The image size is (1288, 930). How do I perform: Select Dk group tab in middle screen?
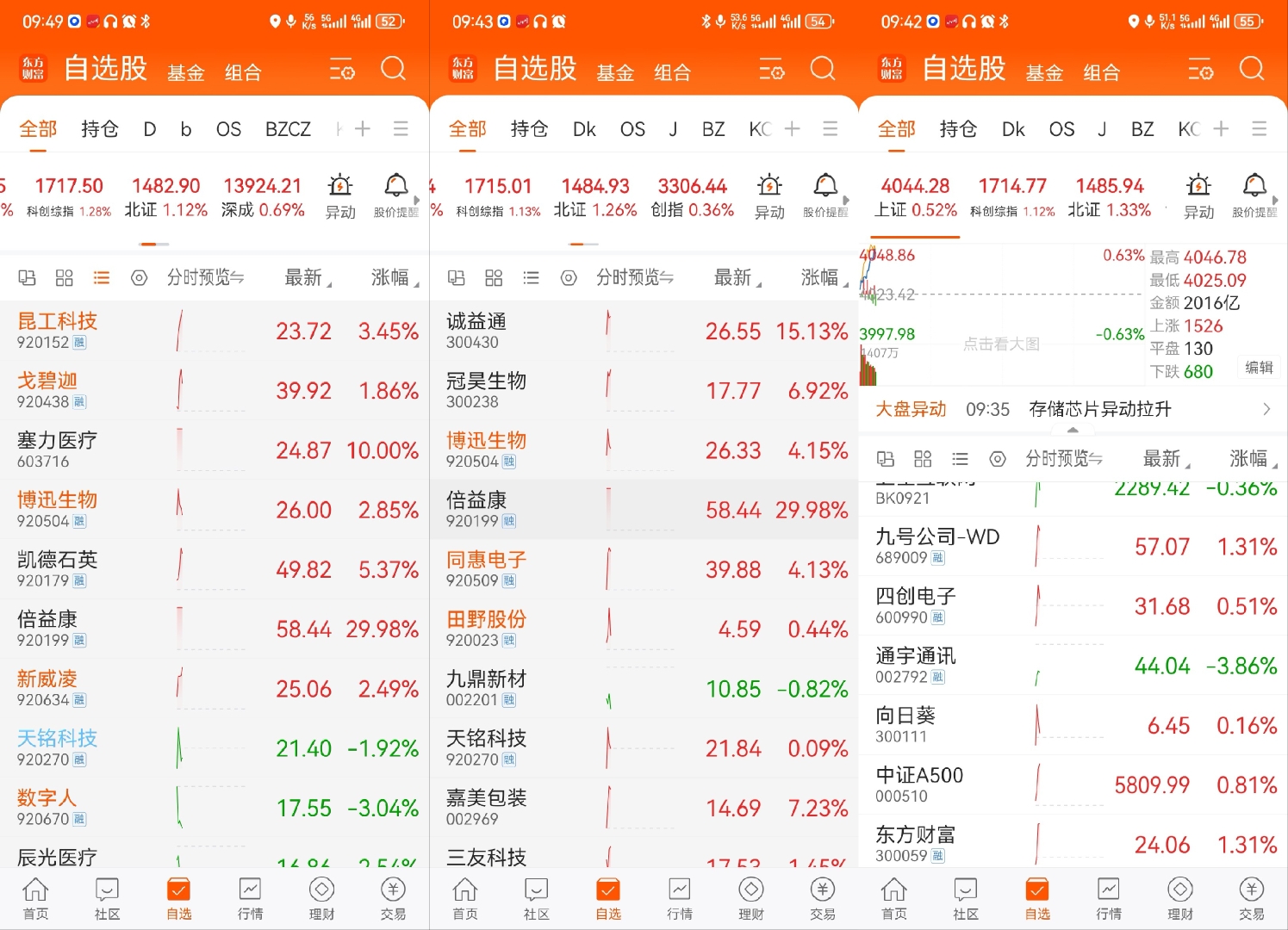(x=584, y=129)
